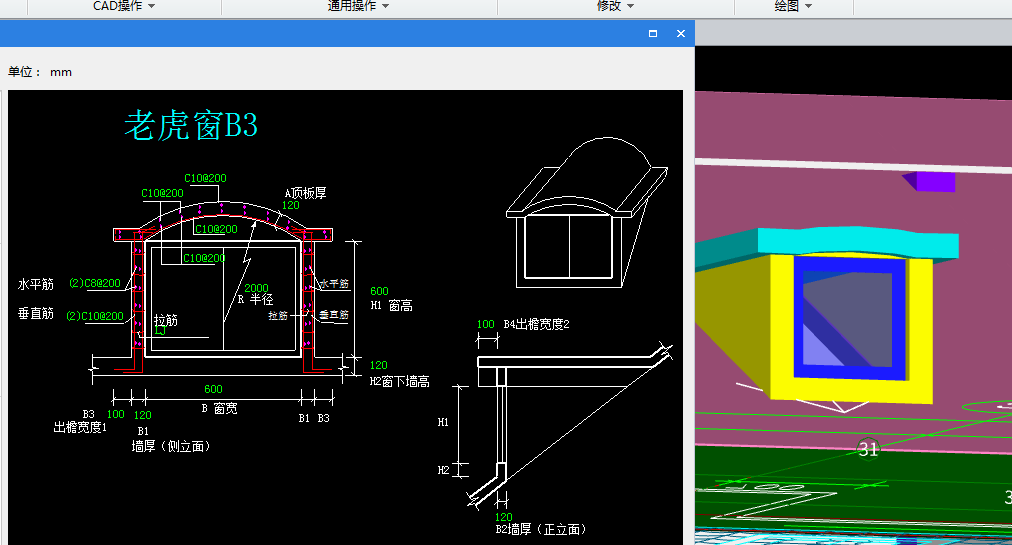Click the A顶板厚 label text
The image size is (1012, 545).
click(305, 193)
